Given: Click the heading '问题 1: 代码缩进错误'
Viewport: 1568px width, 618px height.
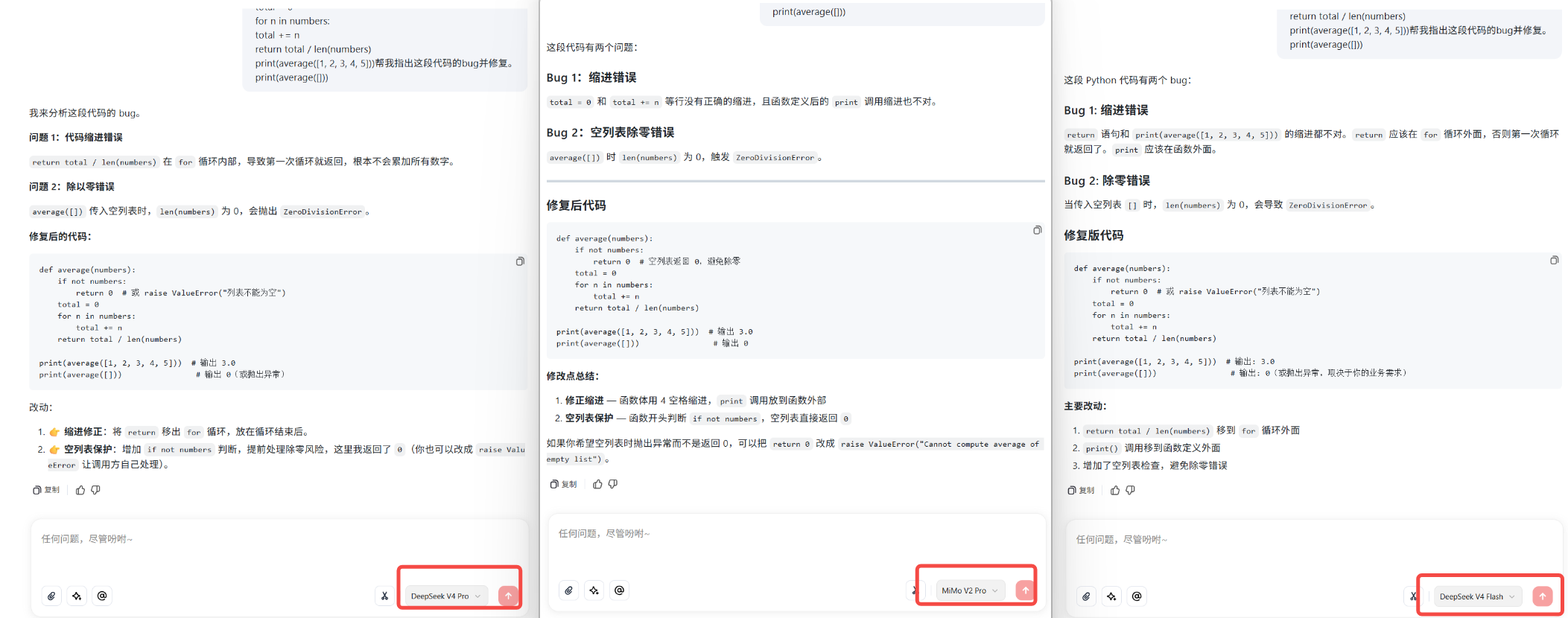Looking at the screenshot, I should coord(76,137).
